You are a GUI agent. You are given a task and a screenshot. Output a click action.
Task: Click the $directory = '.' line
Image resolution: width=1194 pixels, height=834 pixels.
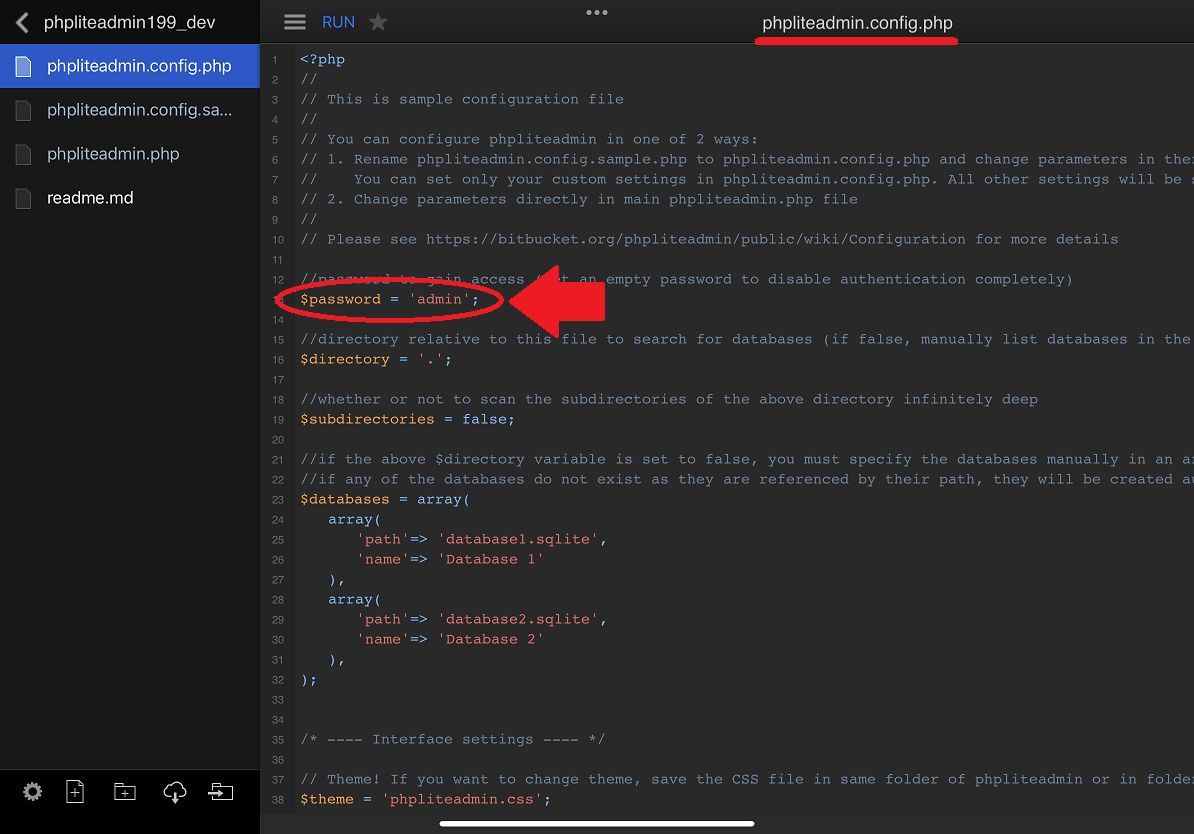(x=376, y=359)
